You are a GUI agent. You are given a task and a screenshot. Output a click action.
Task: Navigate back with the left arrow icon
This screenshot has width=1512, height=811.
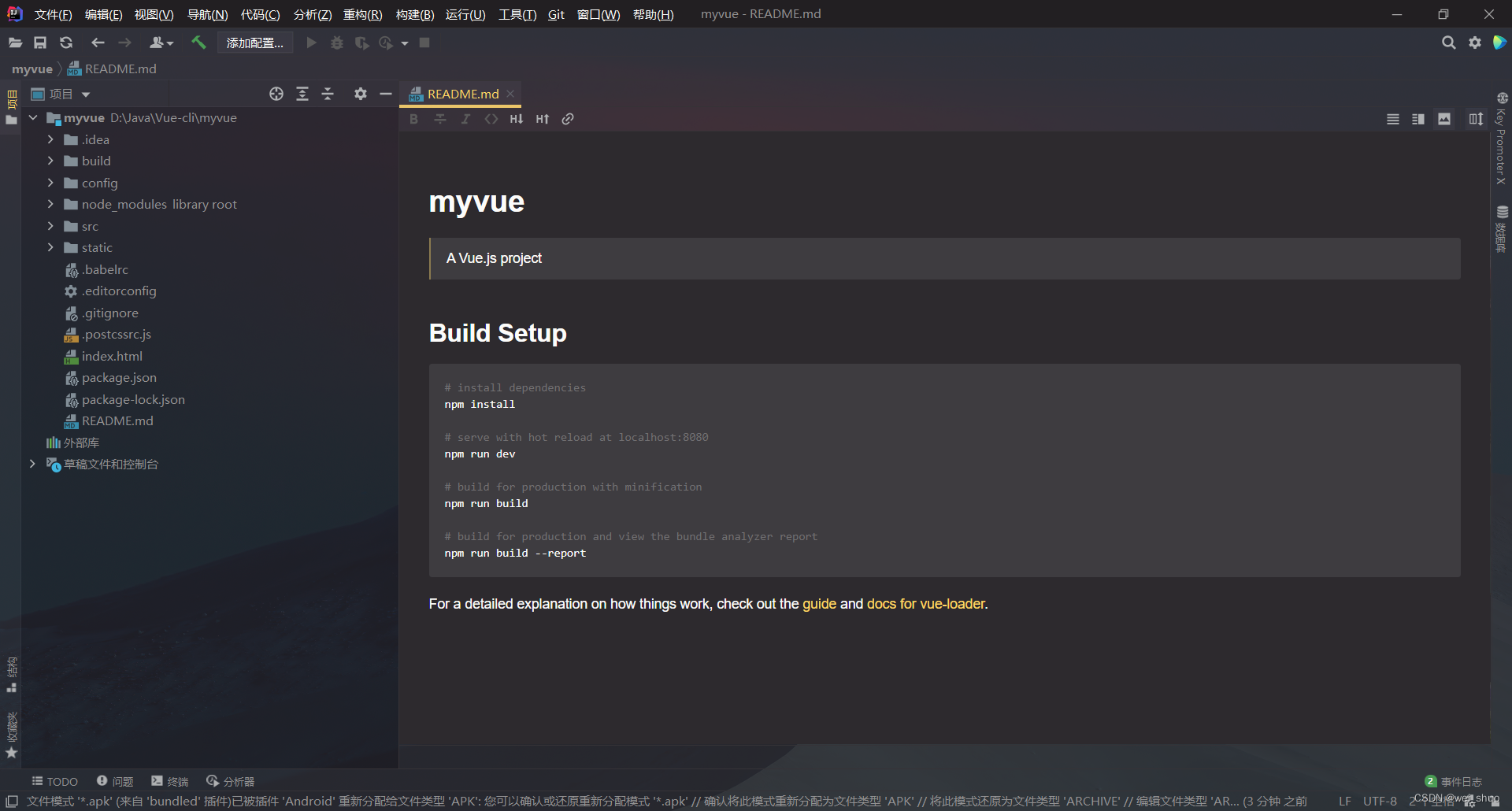[x=98, y=43]
